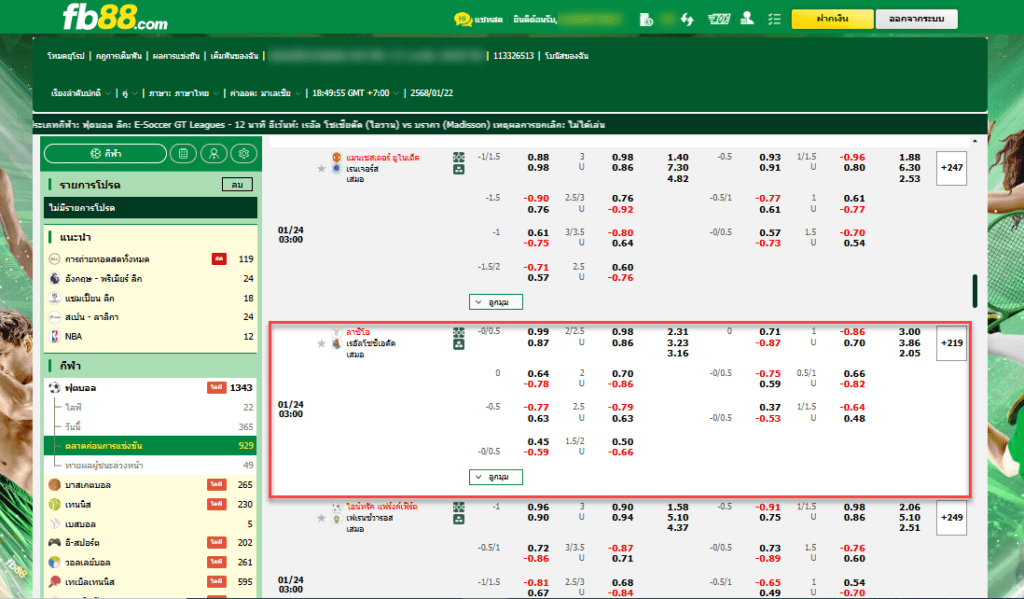
Task: Open Lazio match lineup icon below statistics
Action: (459, 344)
